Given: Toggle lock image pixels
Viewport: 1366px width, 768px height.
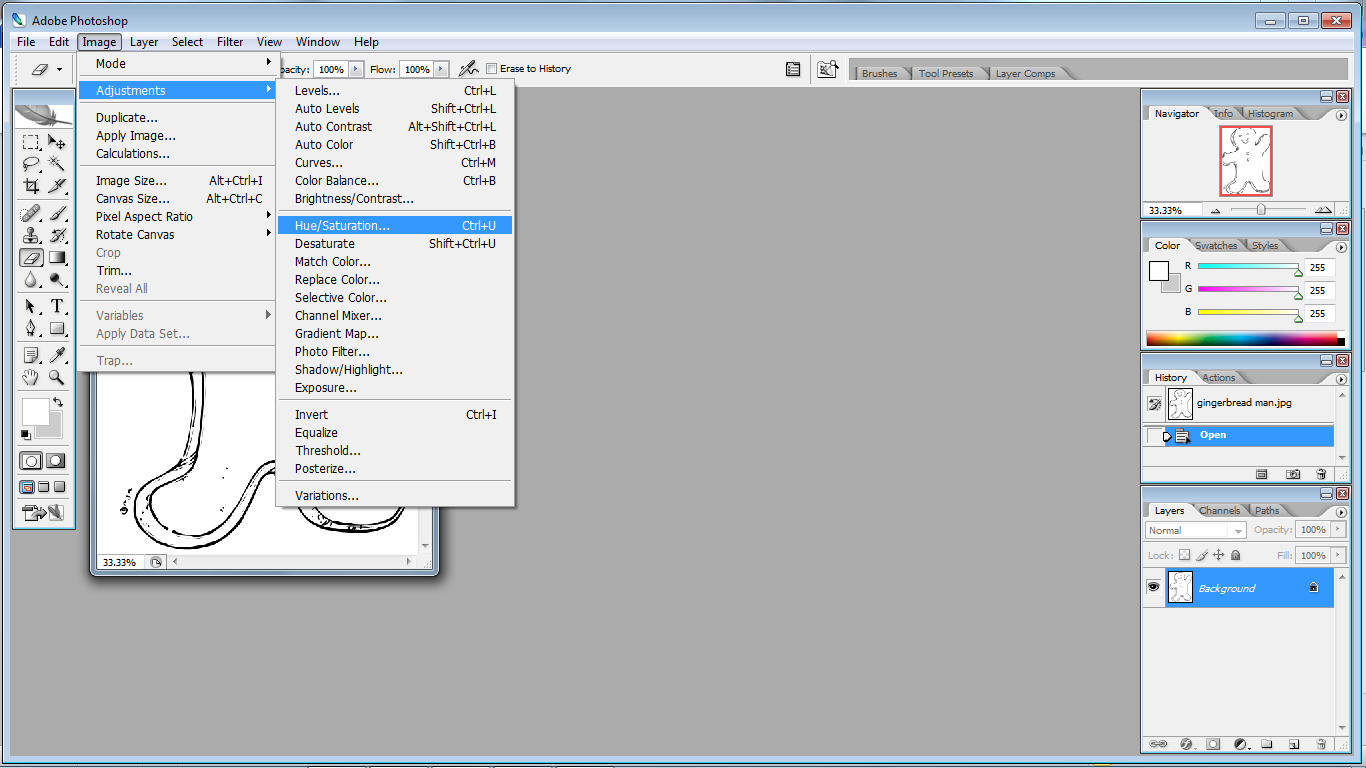Looking at the screenshot, I should point(1202,555).
